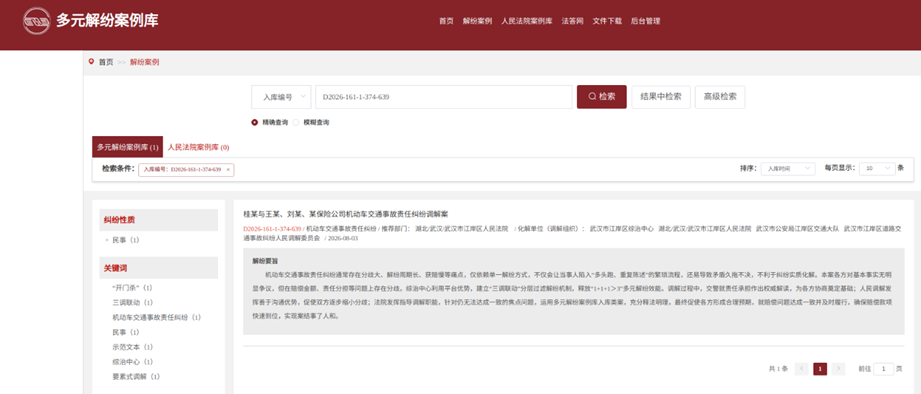921x394 pixels.
Task: Go to previous results page arrow
Action: pos(802,369)
